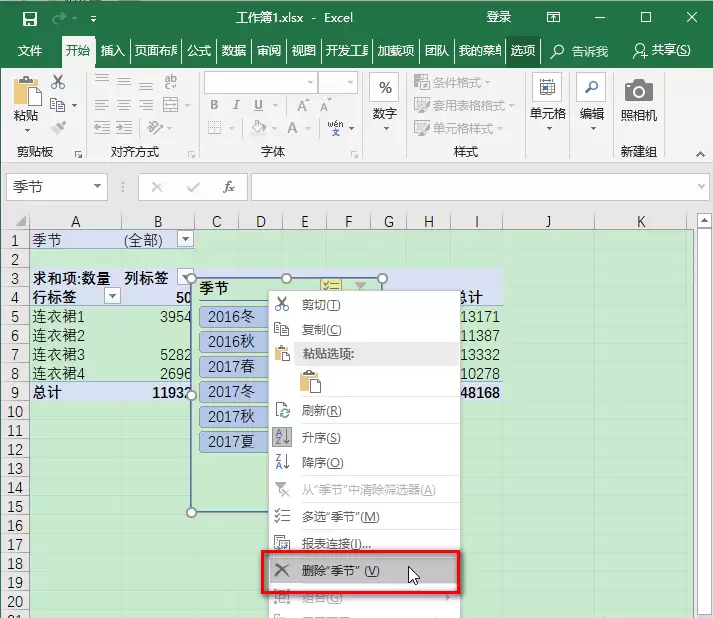Toggle multi-select icon on 季节 slicer header
This screenshot has height=618, width=713.
pyautogui.click(x=331, y=286)
